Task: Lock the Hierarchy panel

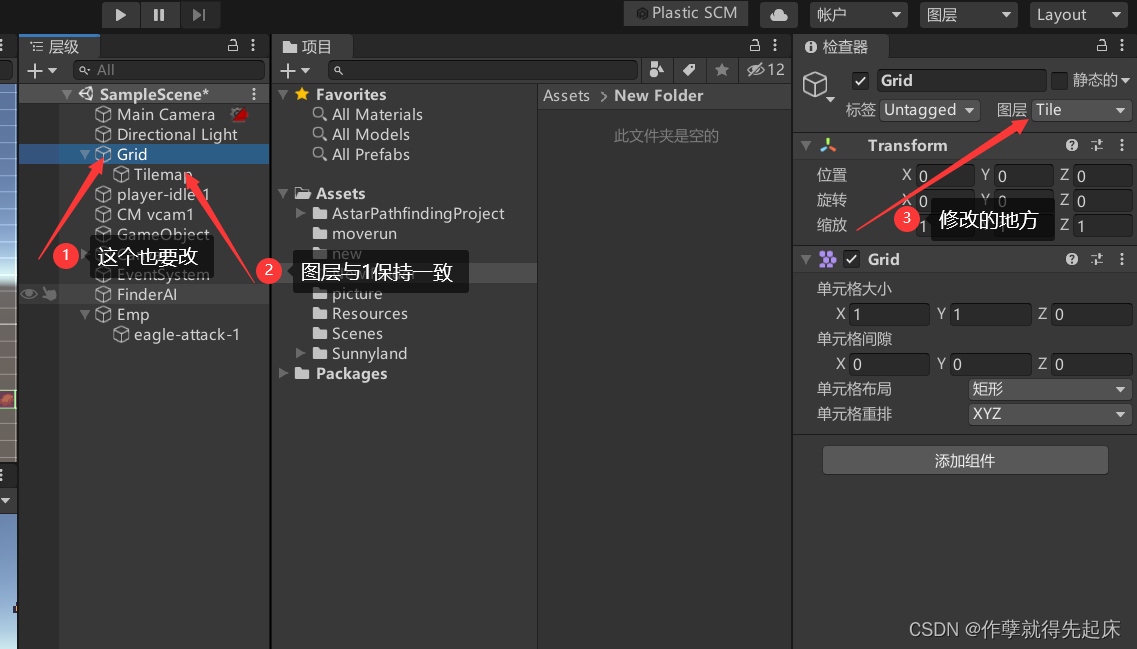Action: (x=233, y=46)
